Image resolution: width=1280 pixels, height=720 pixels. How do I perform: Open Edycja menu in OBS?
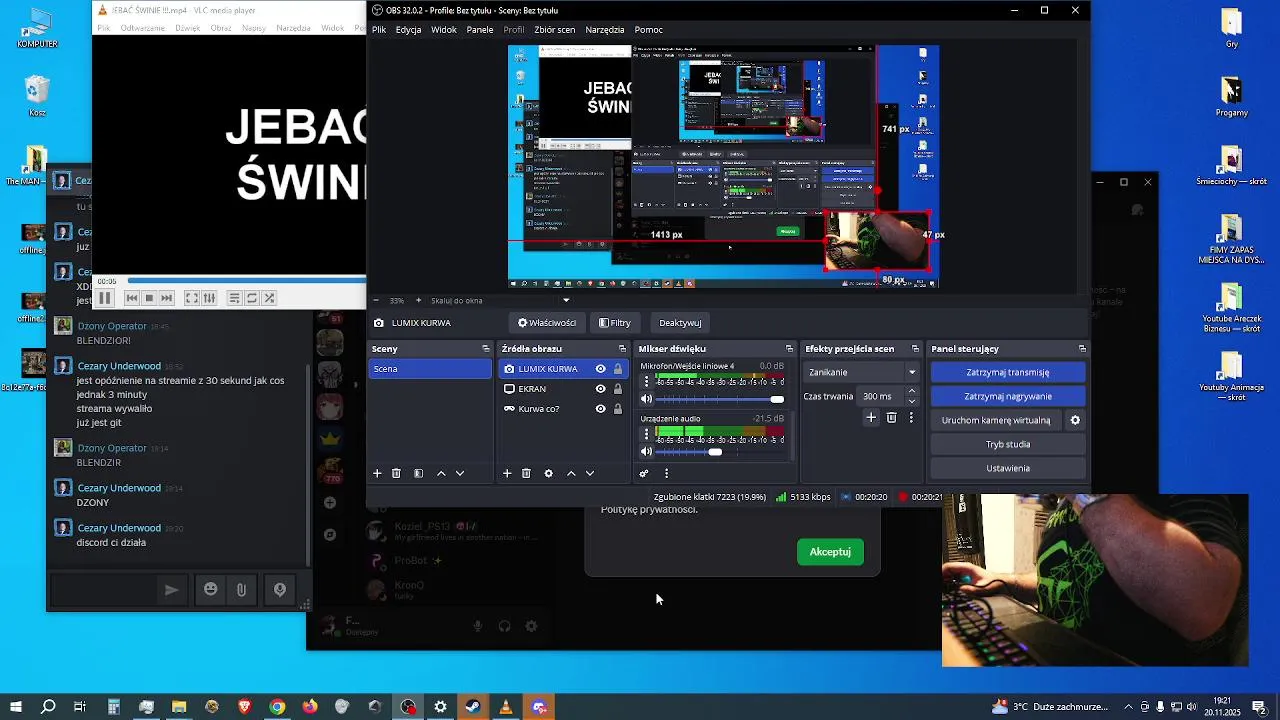(x=408, y=30)
